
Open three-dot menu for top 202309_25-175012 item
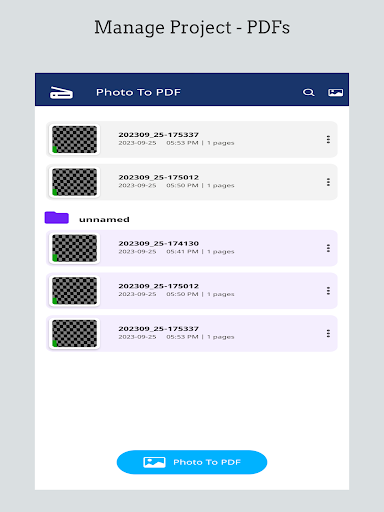point(328,182)
